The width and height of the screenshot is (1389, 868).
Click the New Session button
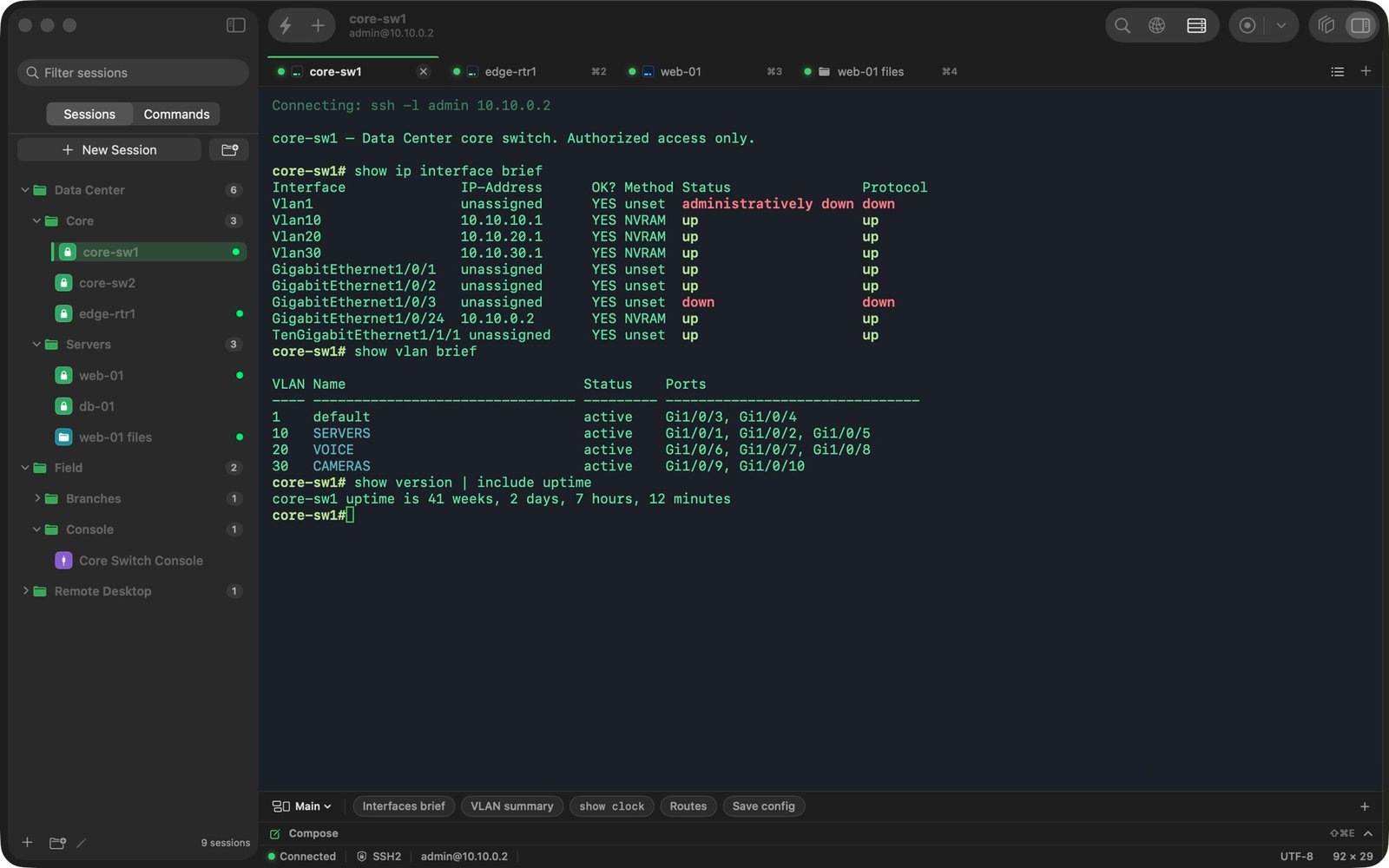(109, 149)
